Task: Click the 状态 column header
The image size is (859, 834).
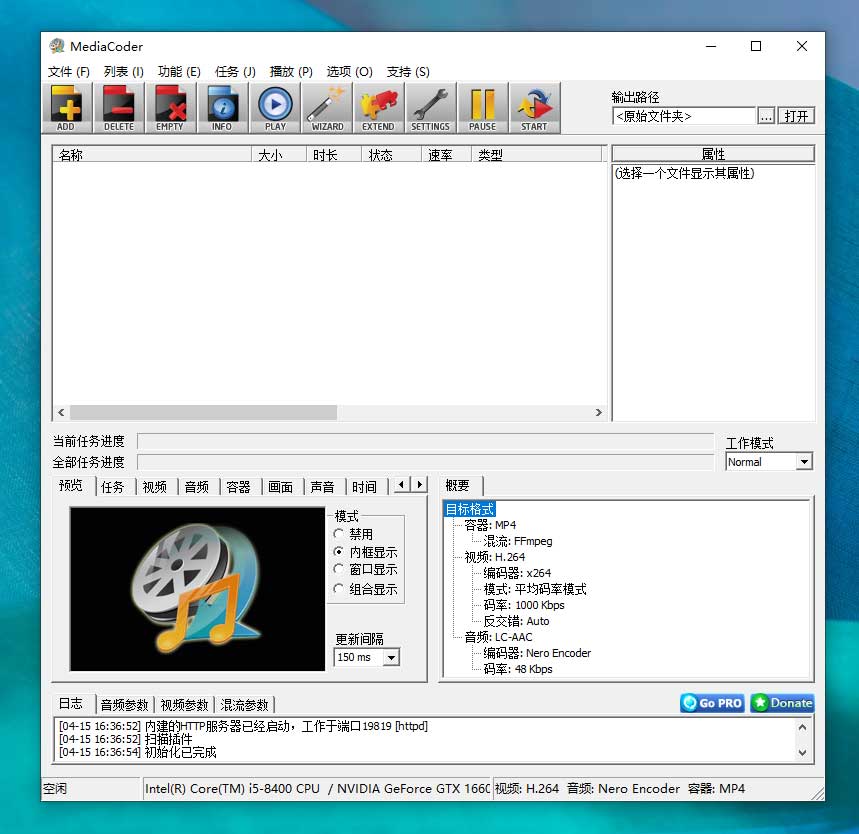Action: click(x=392, y=155)
